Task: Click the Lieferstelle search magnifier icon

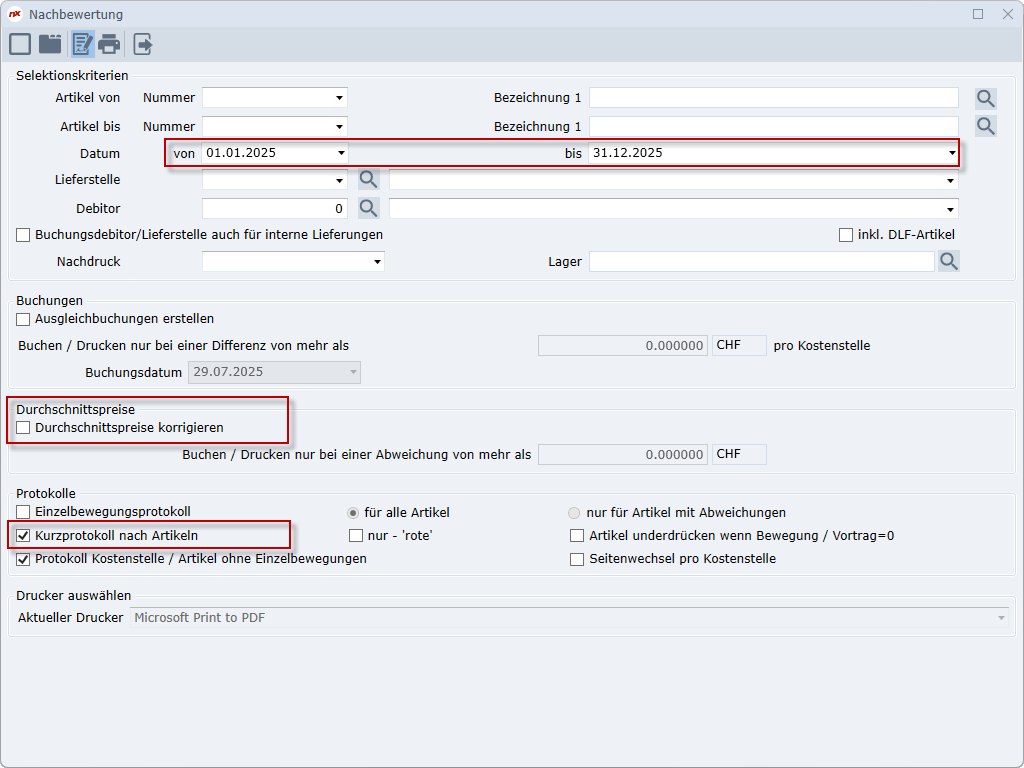Action: coord(369,180)
